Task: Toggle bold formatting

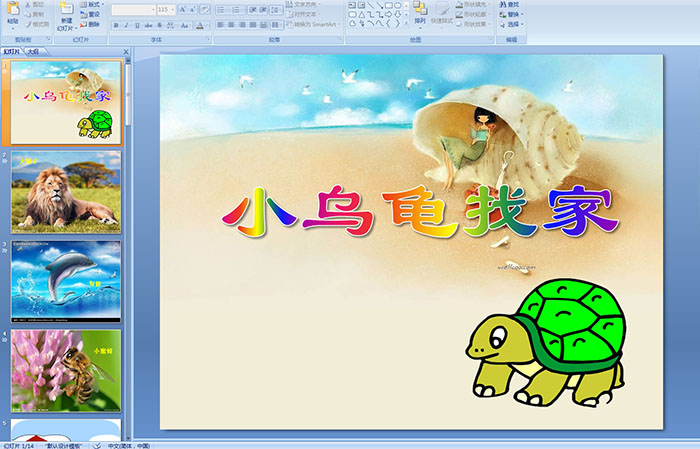Action: click(x=116, y=25)
